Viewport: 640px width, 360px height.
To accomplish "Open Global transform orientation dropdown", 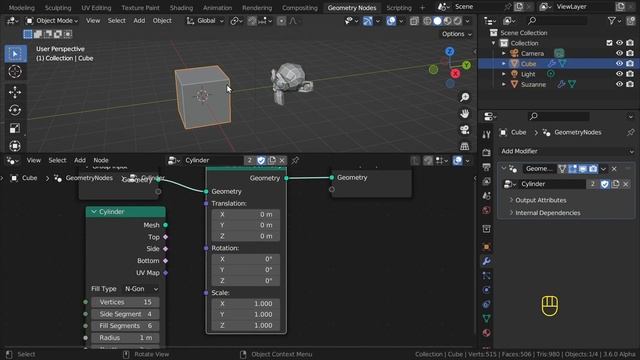I will click(x=205, y=21).
